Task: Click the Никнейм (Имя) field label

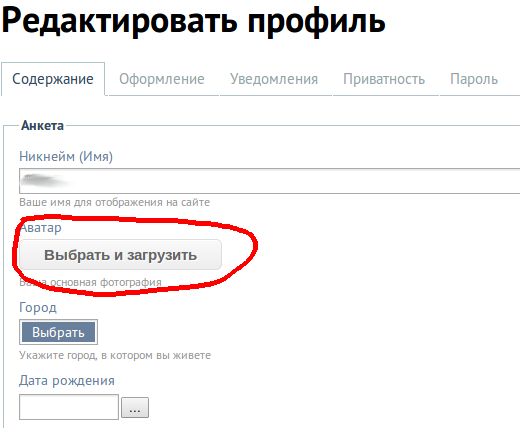Action: click(66, 156)
